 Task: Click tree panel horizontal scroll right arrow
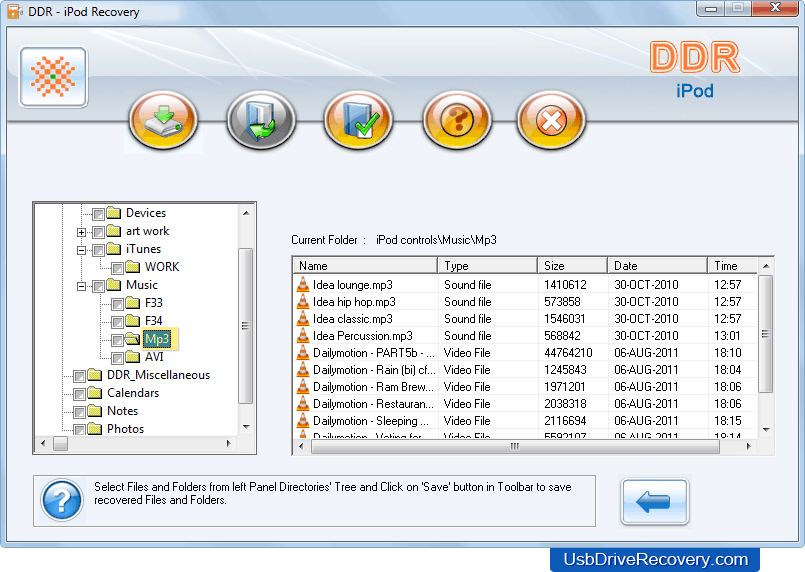pyautogui.click(x=228, y=443)
